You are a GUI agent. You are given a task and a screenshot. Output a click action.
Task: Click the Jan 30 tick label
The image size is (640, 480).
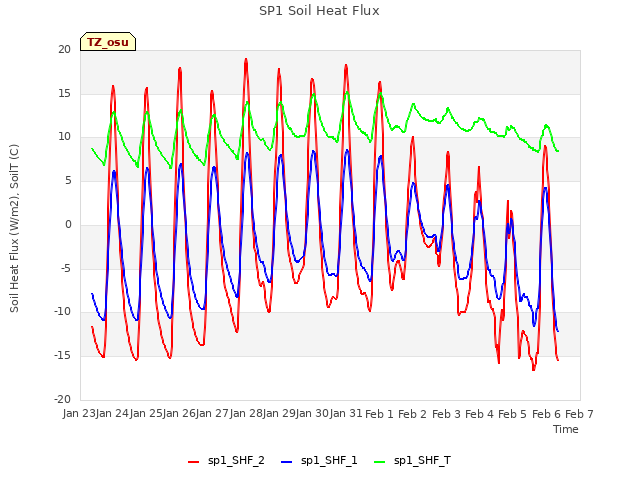click(x=313, y=414)
